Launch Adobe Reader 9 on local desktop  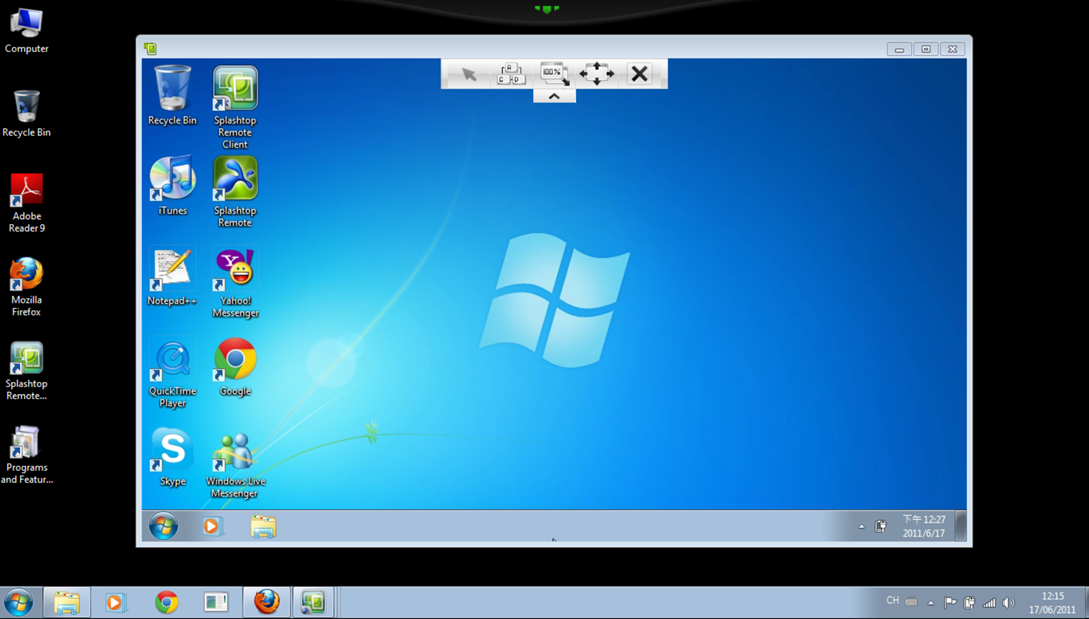pyautogui.click(x=26, y=203)
